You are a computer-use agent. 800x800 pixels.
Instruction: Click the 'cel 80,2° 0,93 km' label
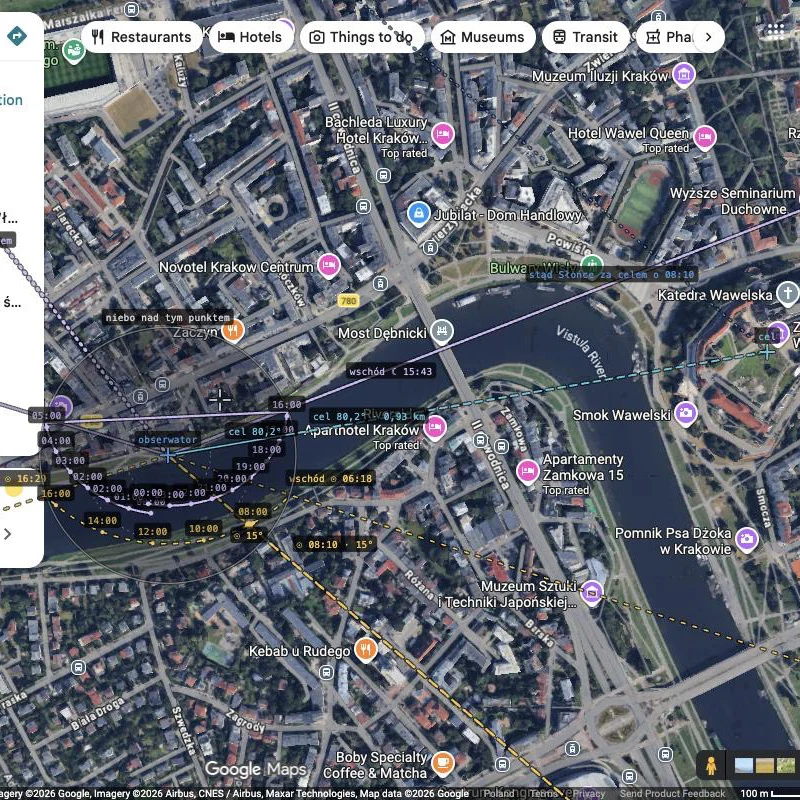coord(369,416)
